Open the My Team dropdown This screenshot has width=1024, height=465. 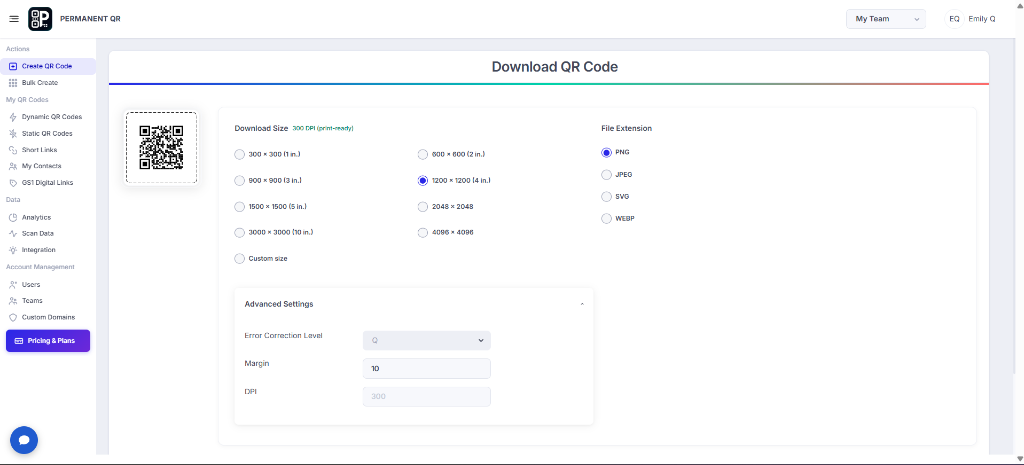(x=886, y=19)
